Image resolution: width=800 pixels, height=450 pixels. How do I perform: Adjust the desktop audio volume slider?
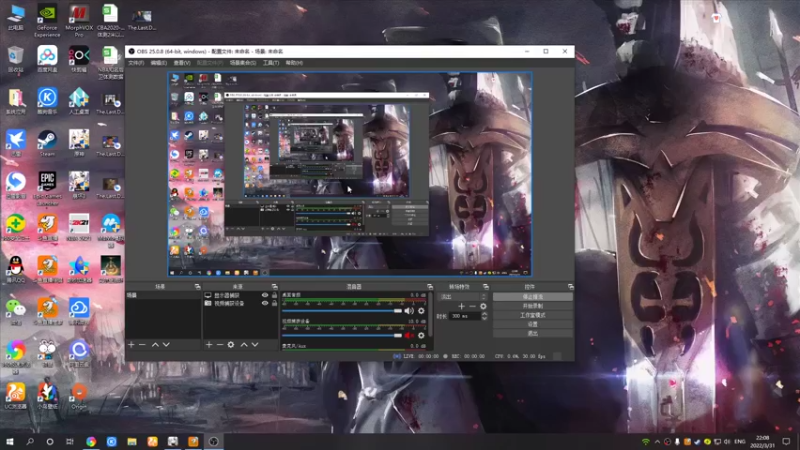coord(342,311)
